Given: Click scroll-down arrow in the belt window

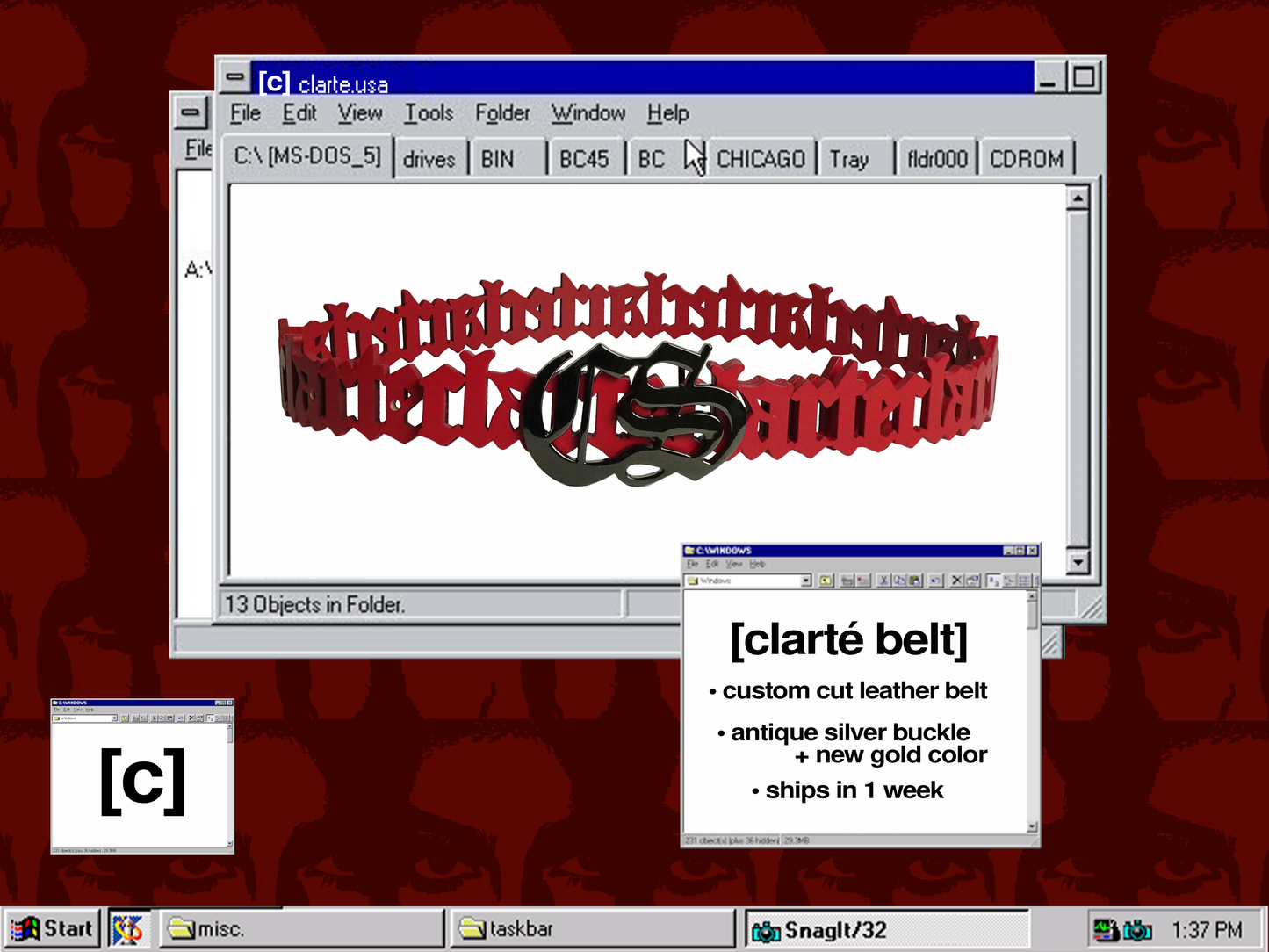Looking at the screenshot, I should [1032, 826].
